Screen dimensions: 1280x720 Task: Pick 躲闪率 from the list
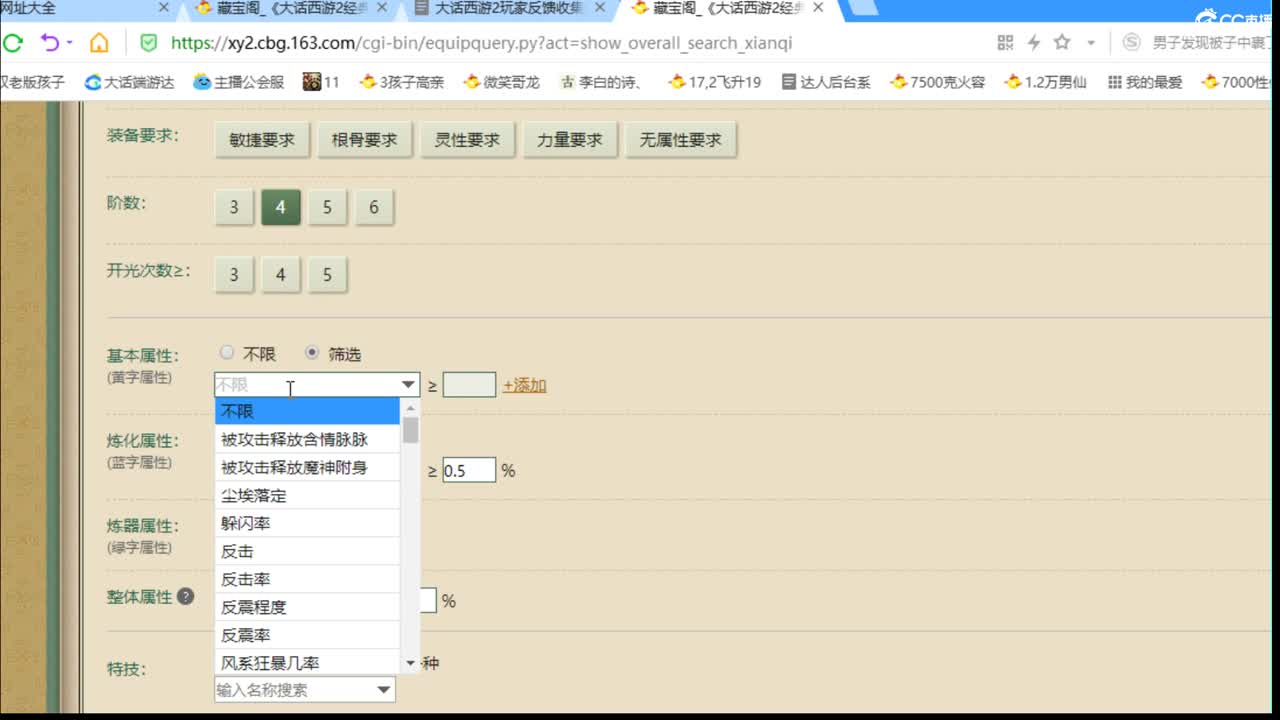coord(308,523)
